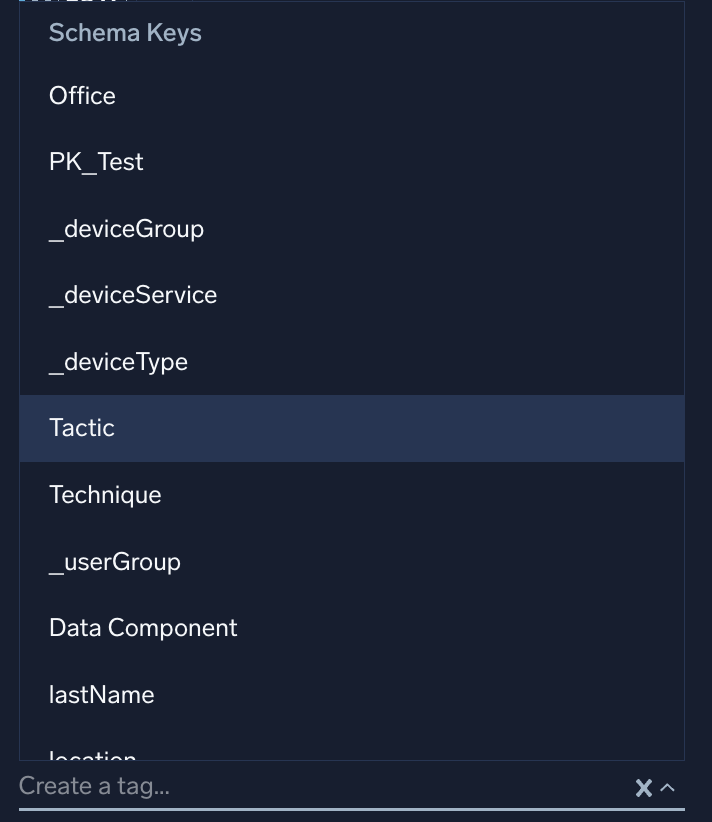
Task: Click the Schema Keys header
Action: (125, 32)
